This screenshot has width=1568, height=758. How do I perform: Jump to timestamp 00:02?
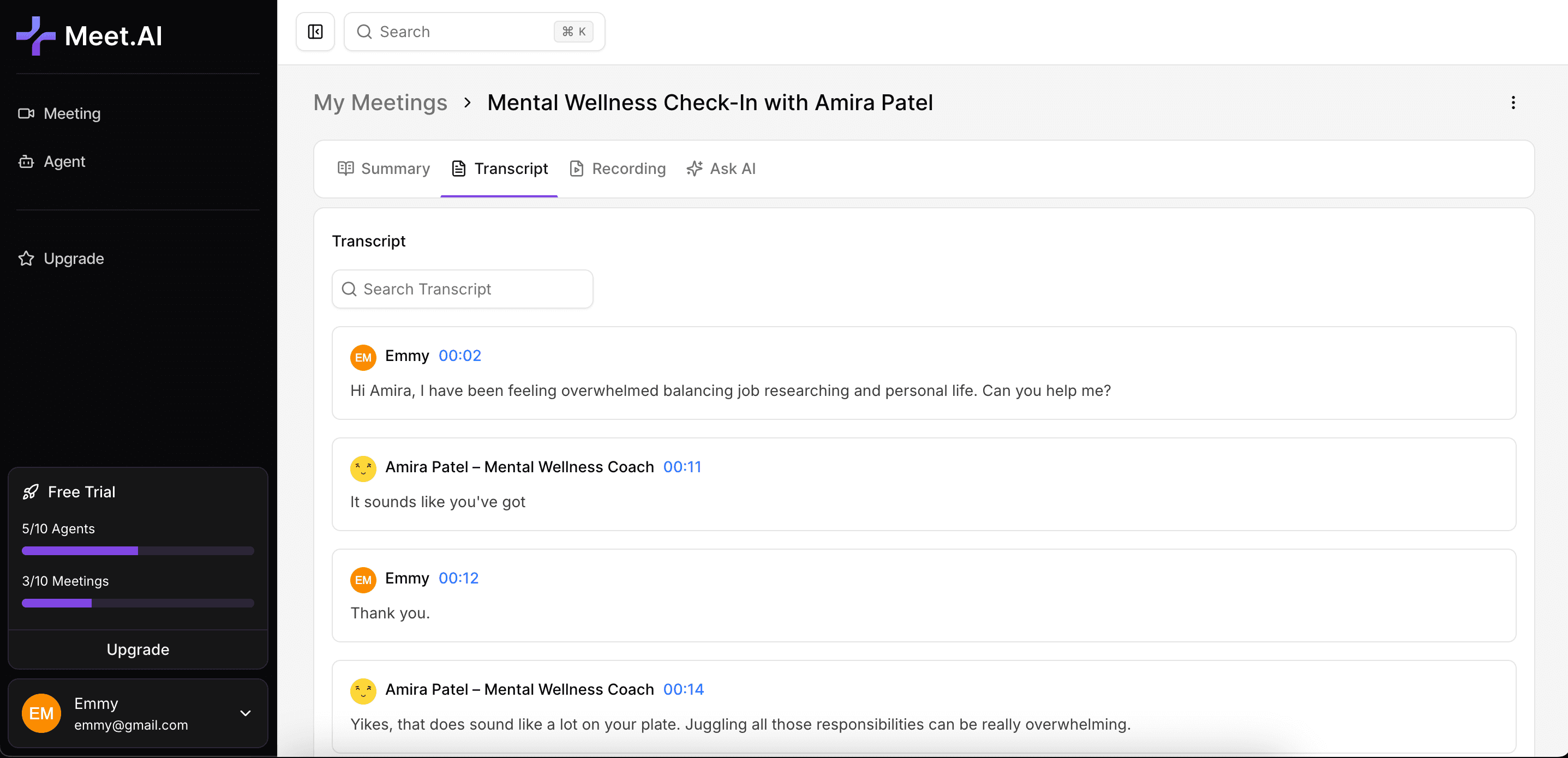click(459, 356)
